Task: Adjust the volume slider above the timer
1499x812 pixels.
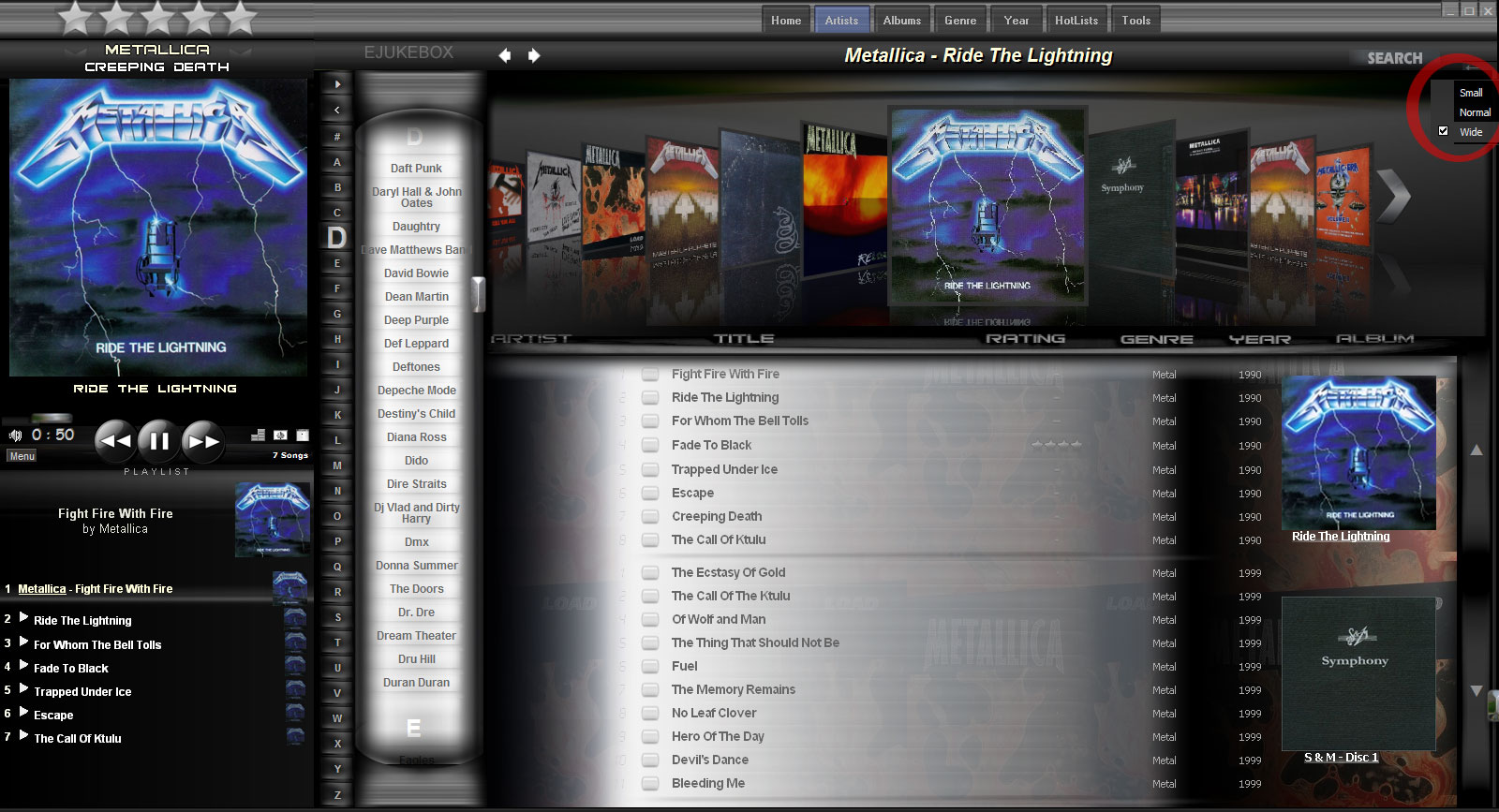Action: point(52,418)
